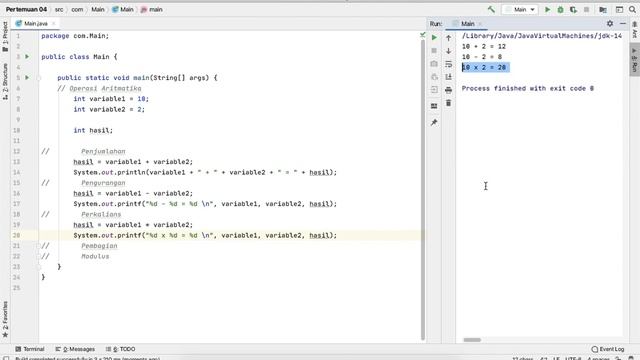Open the Structure tool window
Viewport: 640px width, 360px height.
[x=5, y=82]
